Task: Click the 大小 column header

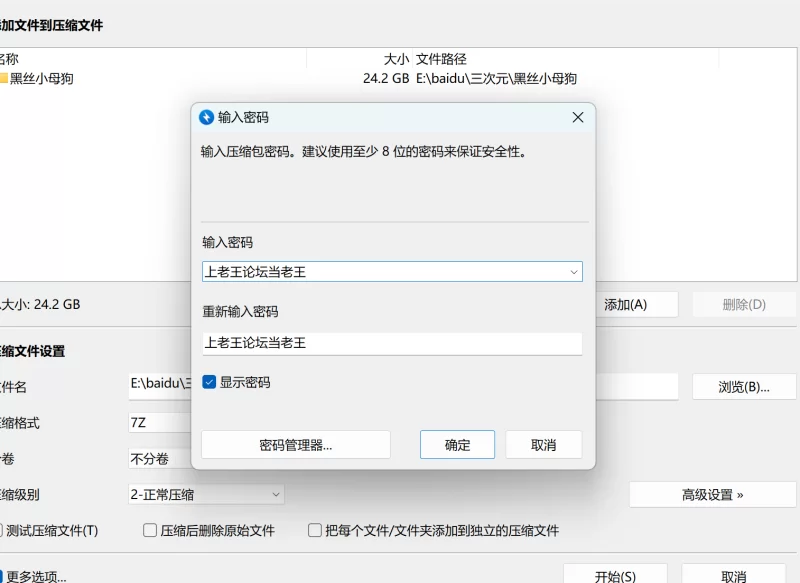Action: pyautogui.click(x=359, y=59)
